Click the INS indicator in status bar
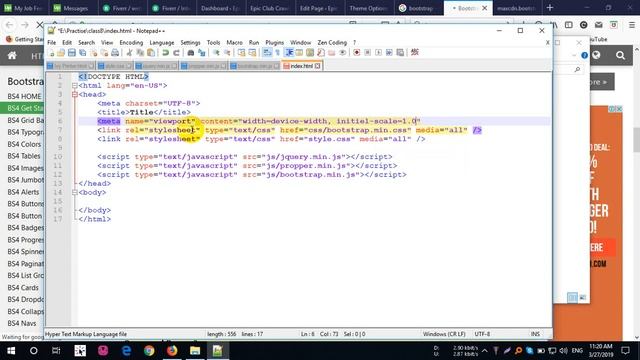 pyautogui.click(x=535, y=334)
